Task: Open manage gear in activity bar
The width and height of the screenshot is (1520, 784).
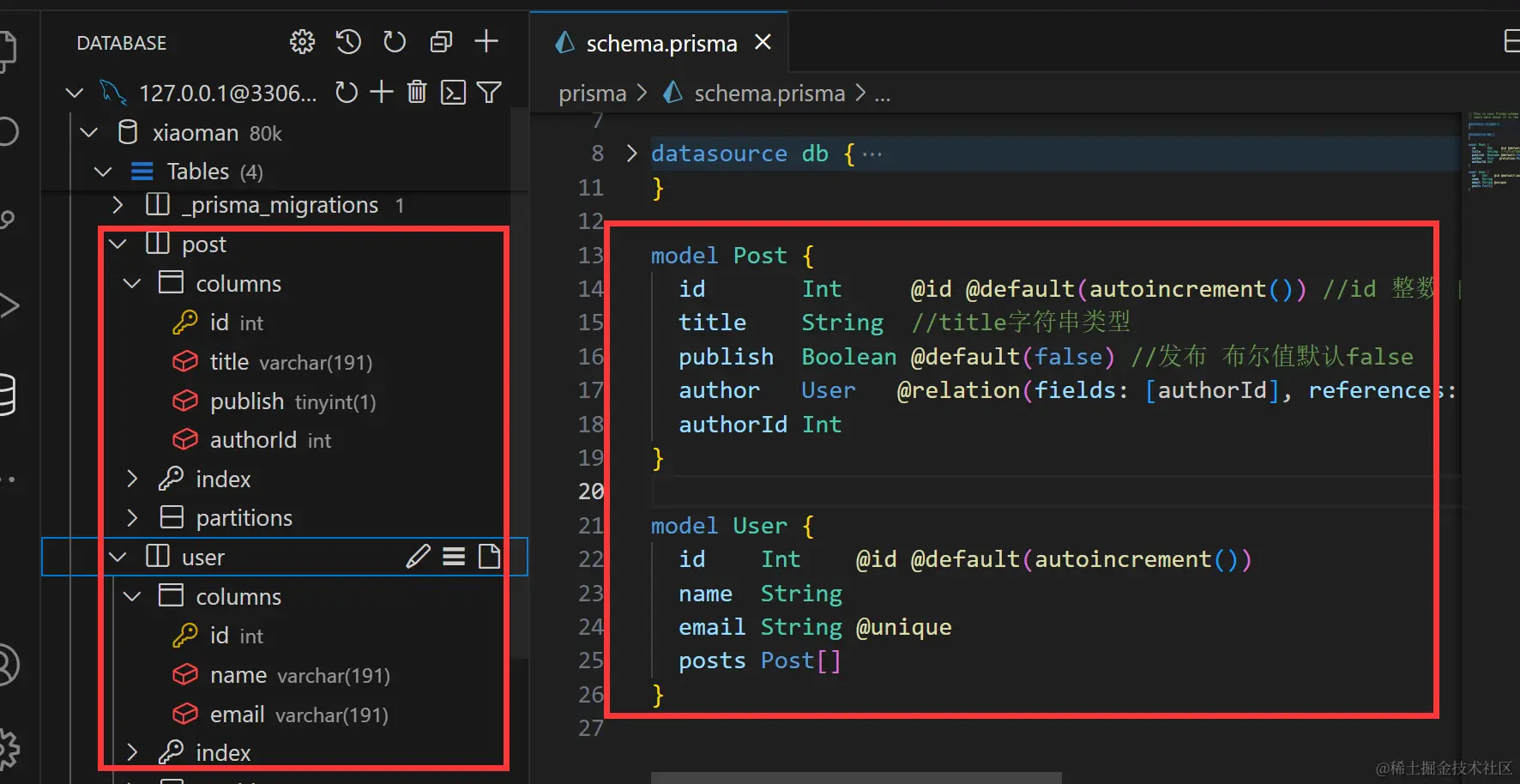Action: coord(9,749)
